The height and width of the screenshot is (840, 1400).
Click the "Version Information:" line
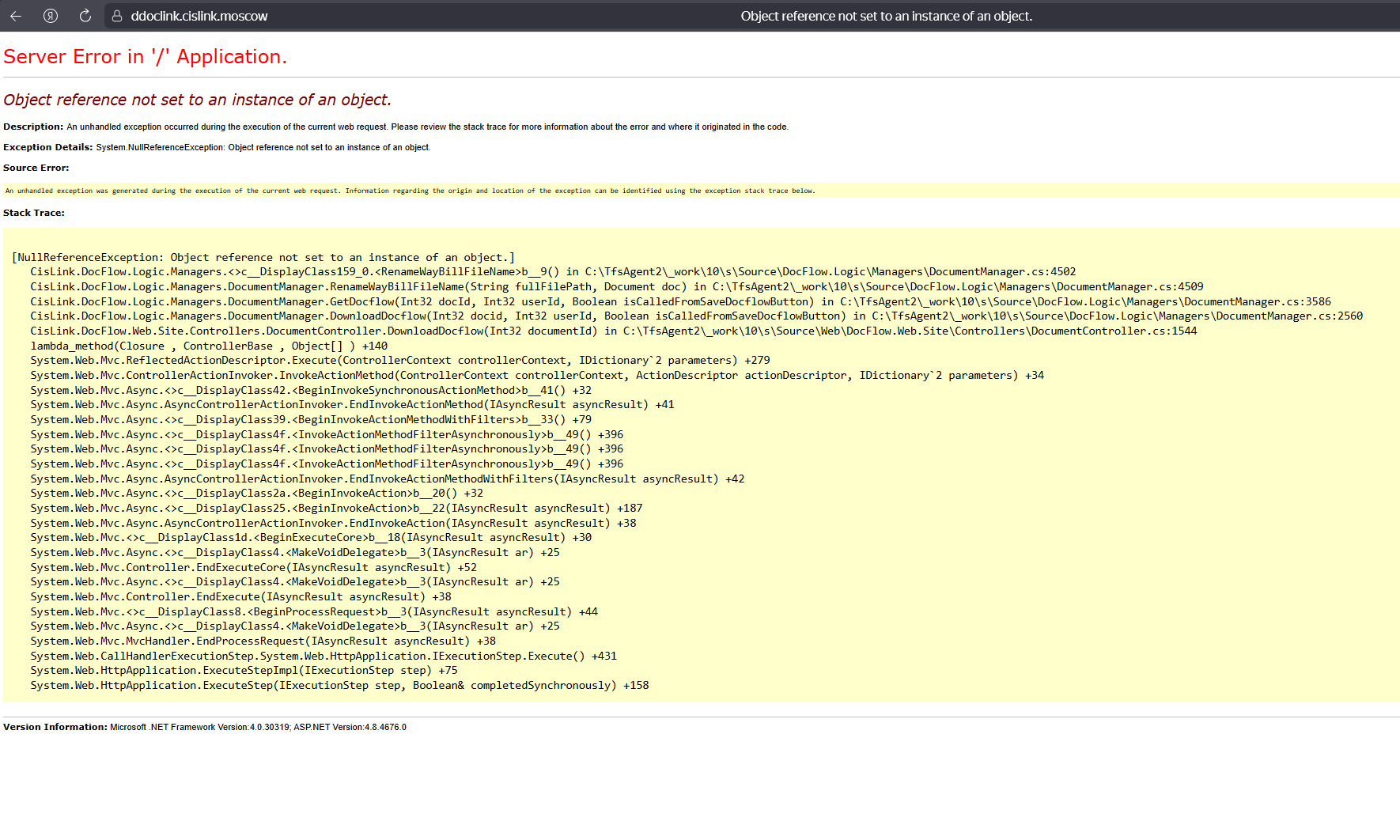[x=205, y=727]
